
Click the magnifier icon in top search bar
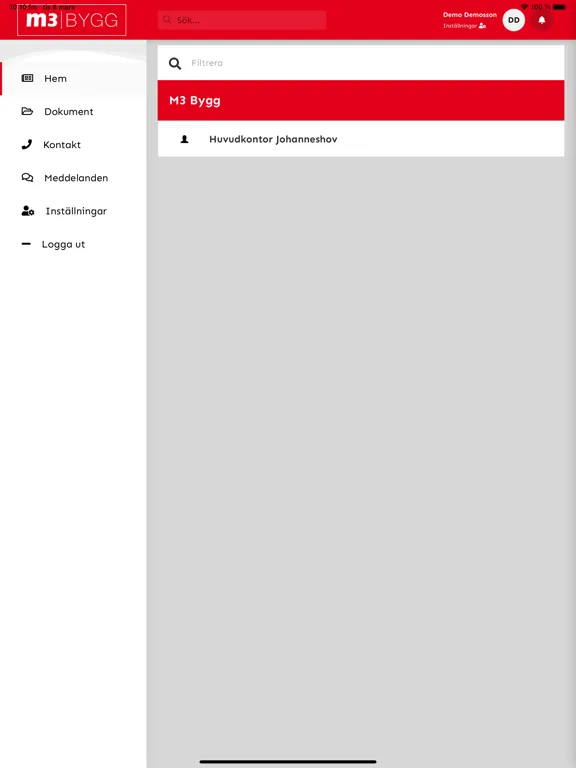pyautogui.click(x=167, y=20)
